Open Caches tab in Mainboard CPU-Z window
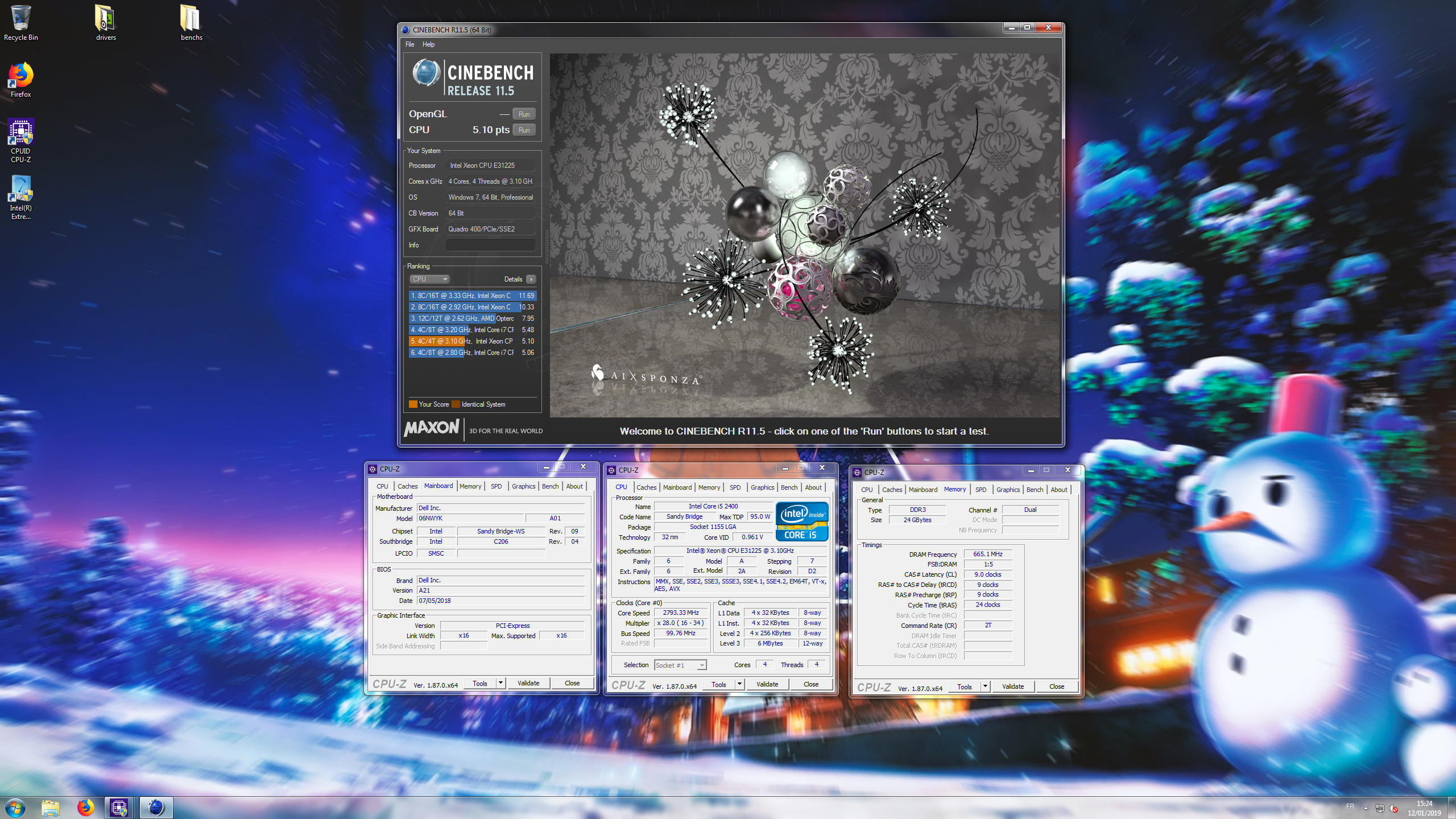This screenshot has height=819, width=1456. pos(407,486)
